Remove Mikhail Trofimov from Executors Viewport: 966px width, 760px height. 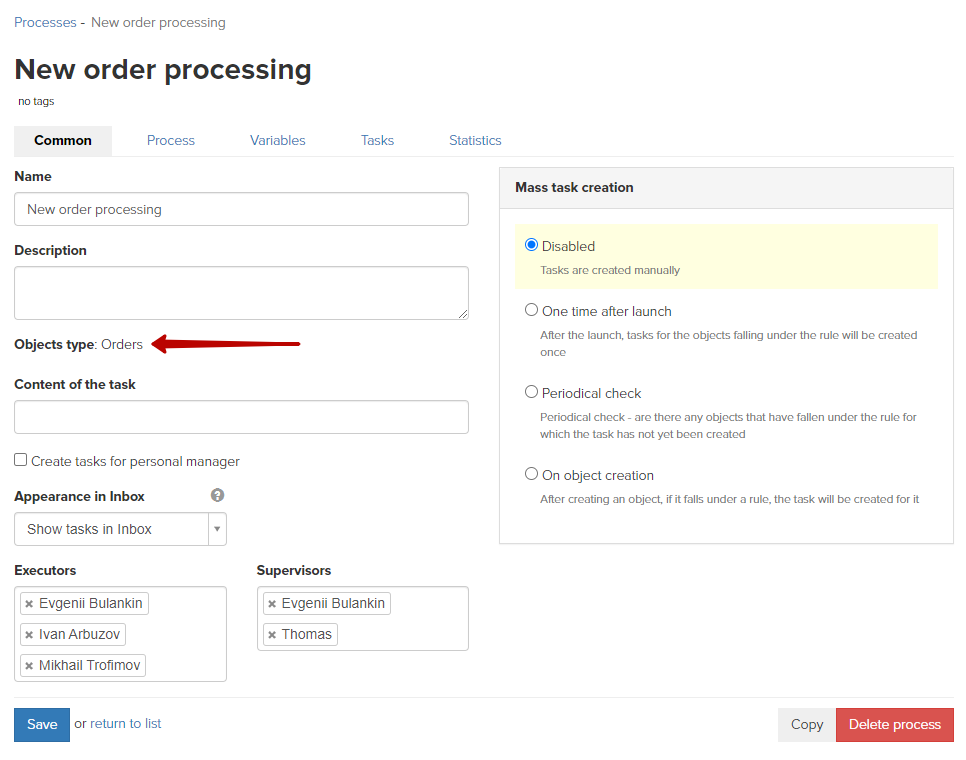[29, 666]
